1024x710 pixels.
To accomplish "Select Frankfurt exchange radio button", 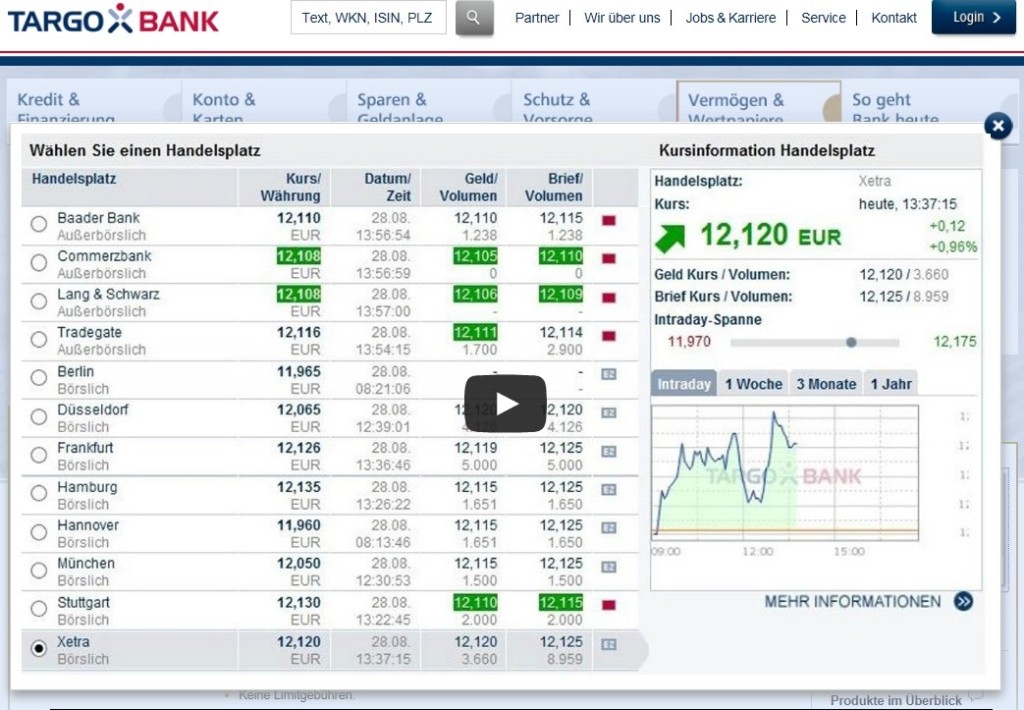I will point(39,455).
